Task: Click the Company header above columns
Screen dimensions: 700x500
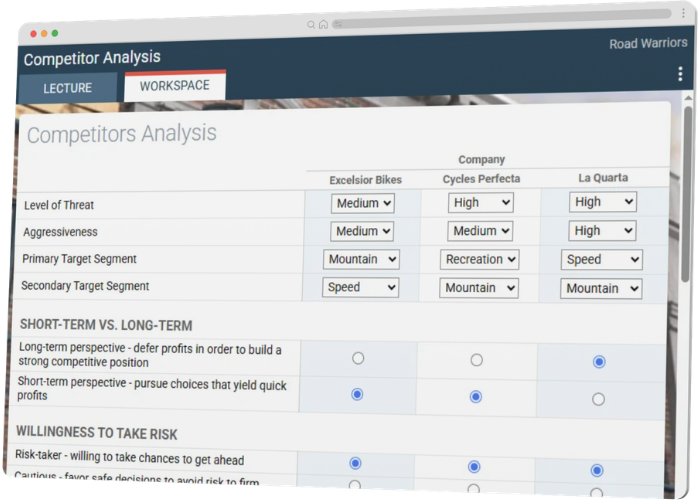Action: tap(482, 159)
